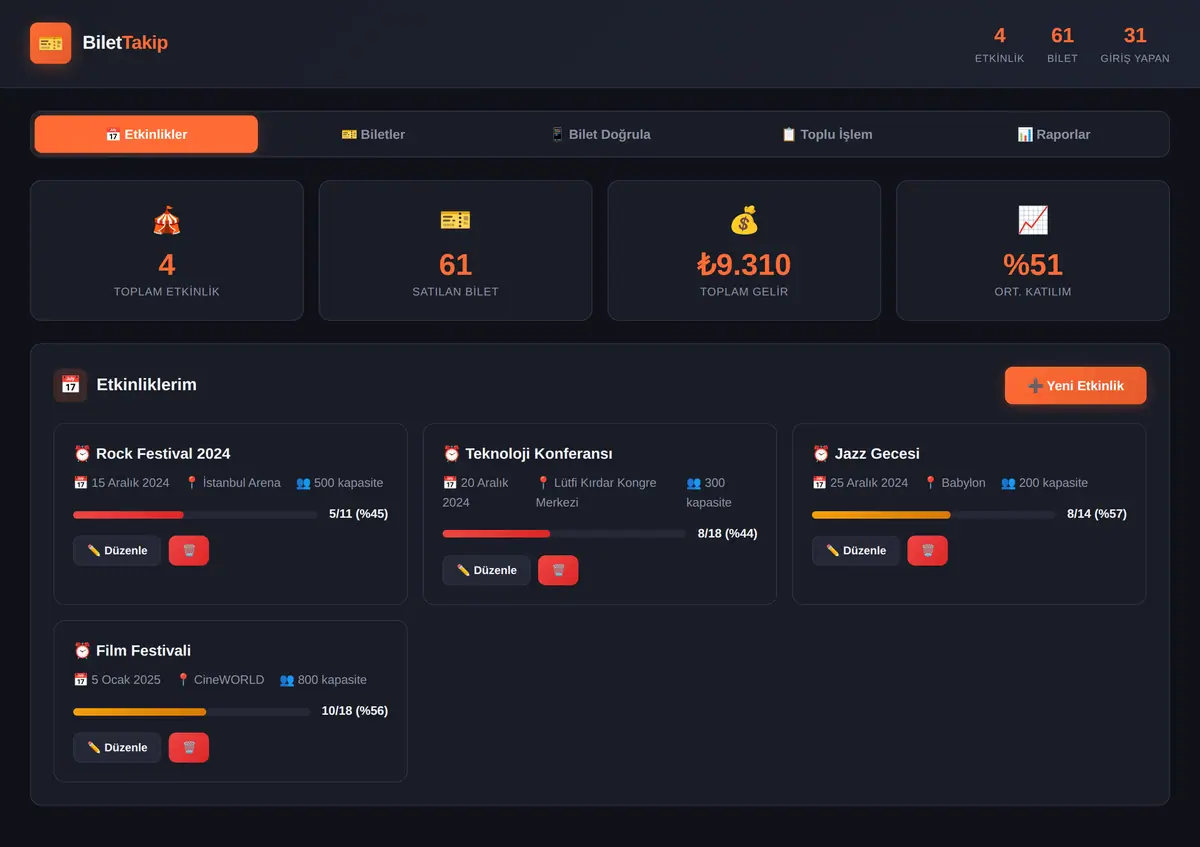Click the location pin icon next to CineWORLD
This screenshot has height=847, width=1200.
coord(183,680)
